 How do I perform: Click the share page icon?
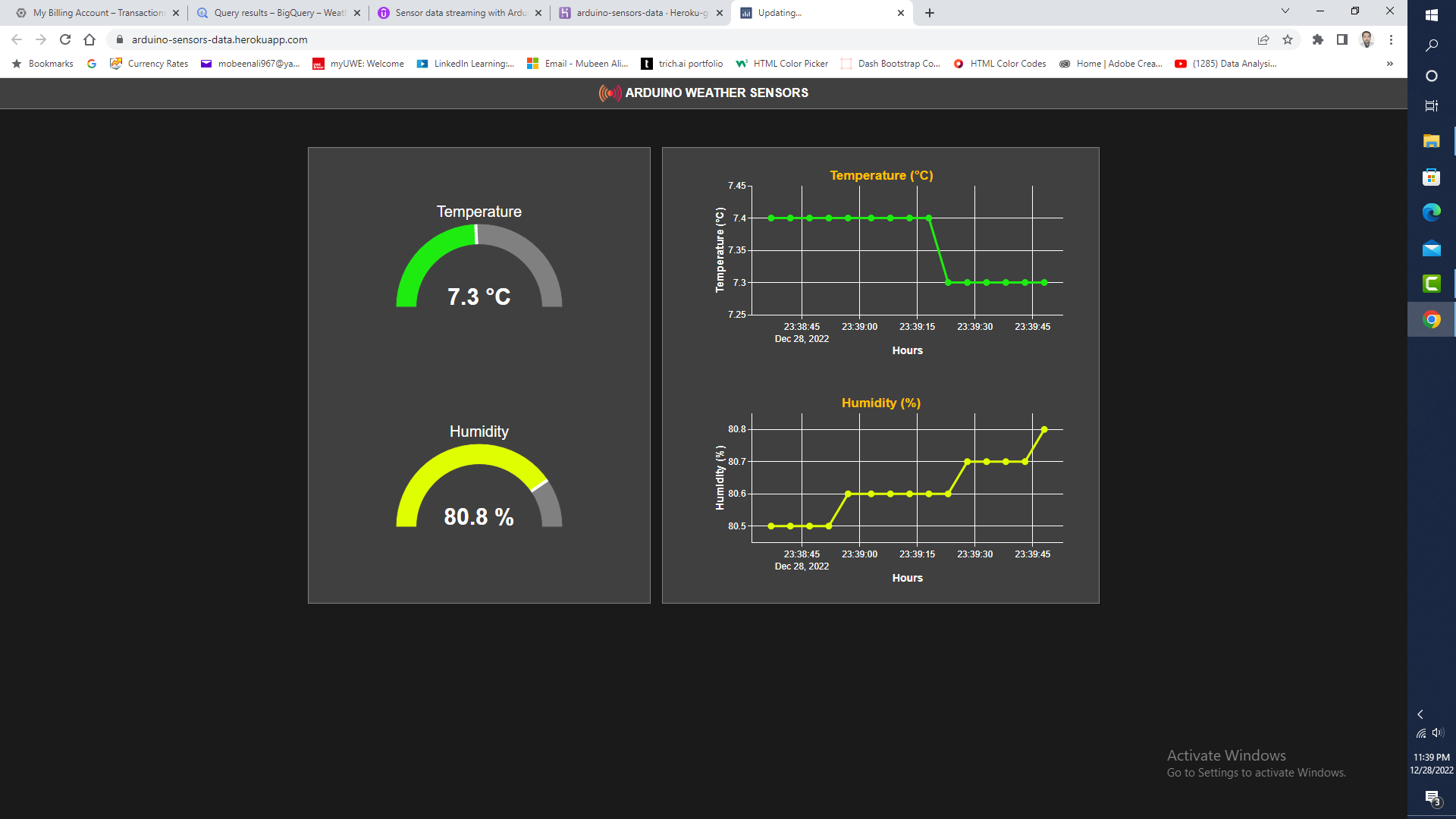[x=1263, y=39]
